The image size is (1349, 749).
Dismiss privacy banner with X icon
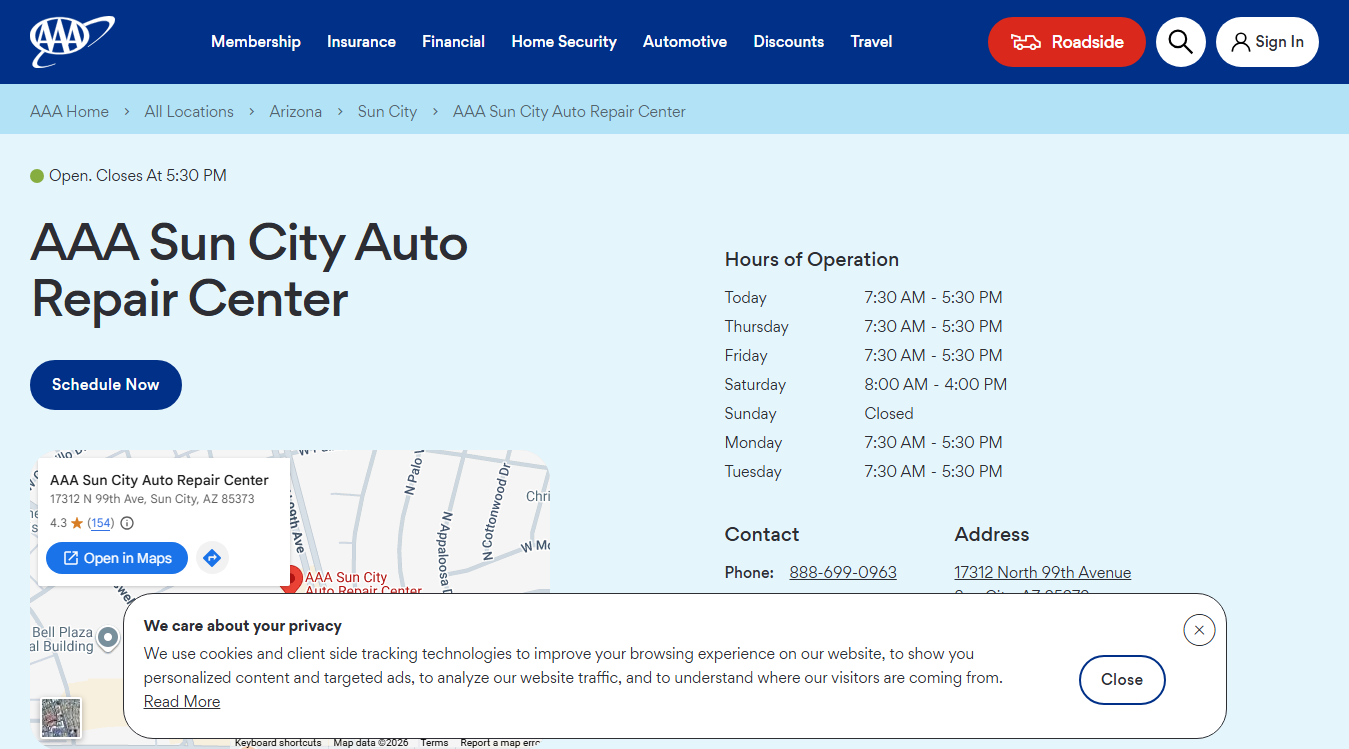tap(1199, 630)
